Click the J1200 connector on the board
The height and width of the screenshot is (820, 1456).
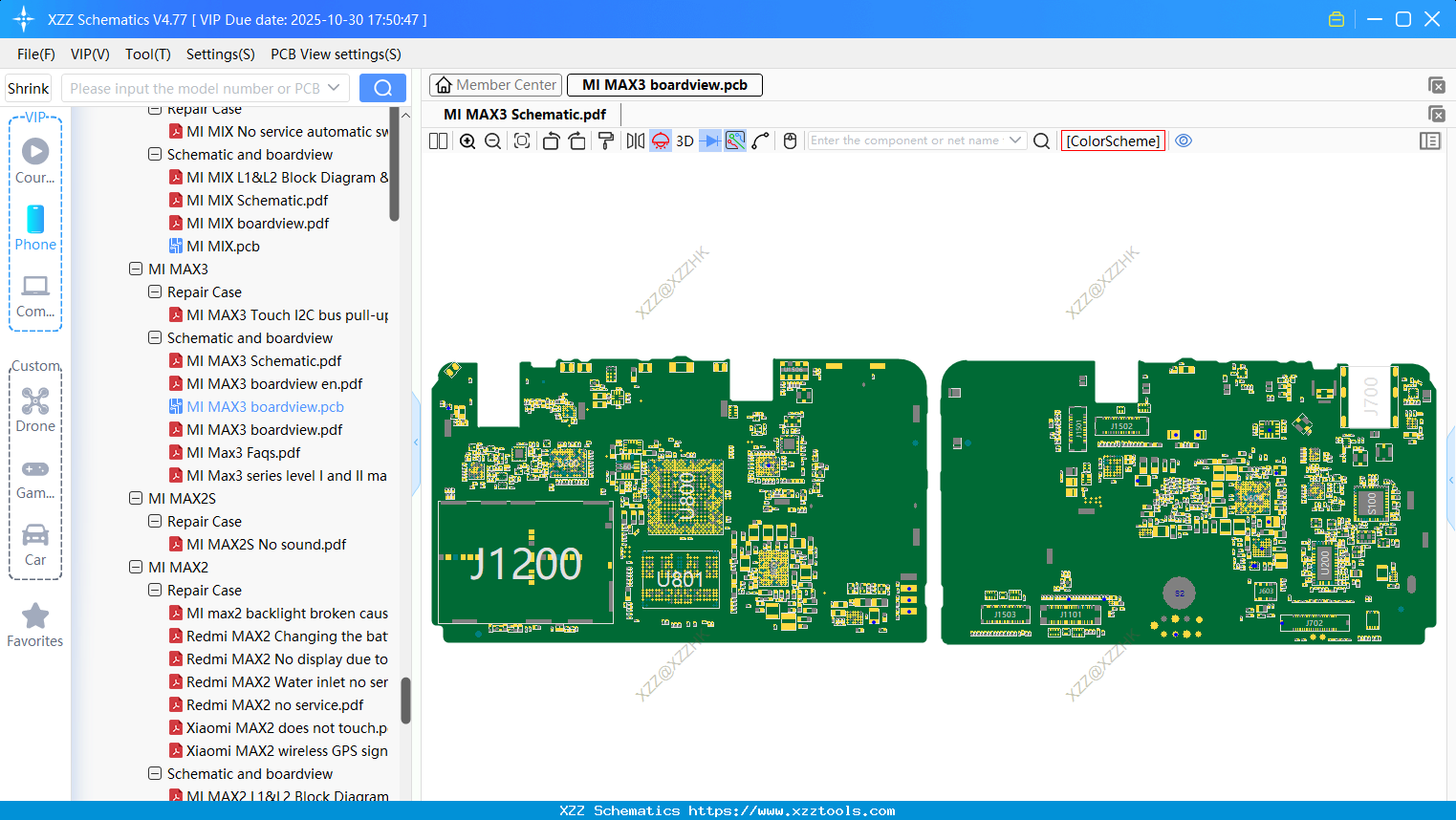point(525,563)
